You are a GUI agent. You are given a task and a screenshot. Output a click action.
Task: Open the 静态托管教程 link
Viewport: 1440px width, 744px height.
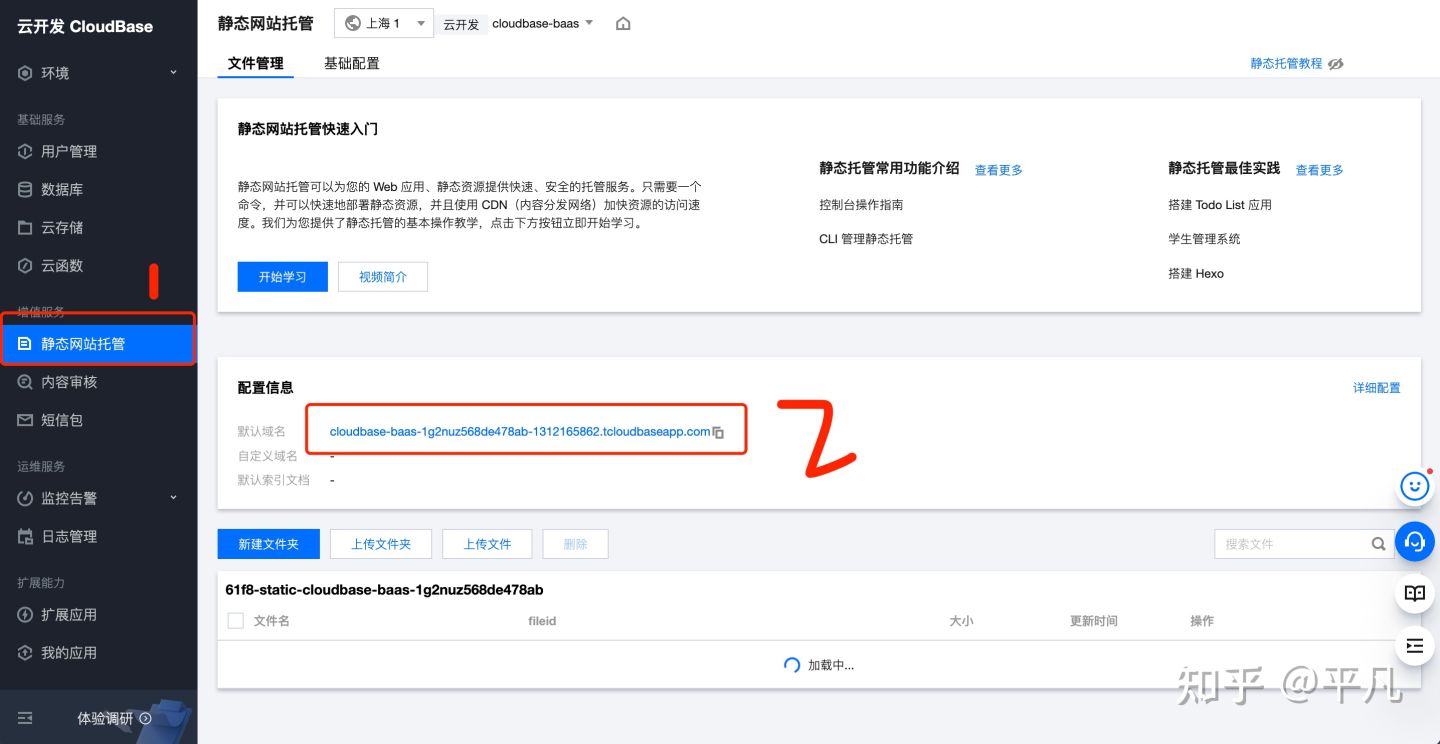tap(1286, 63)
